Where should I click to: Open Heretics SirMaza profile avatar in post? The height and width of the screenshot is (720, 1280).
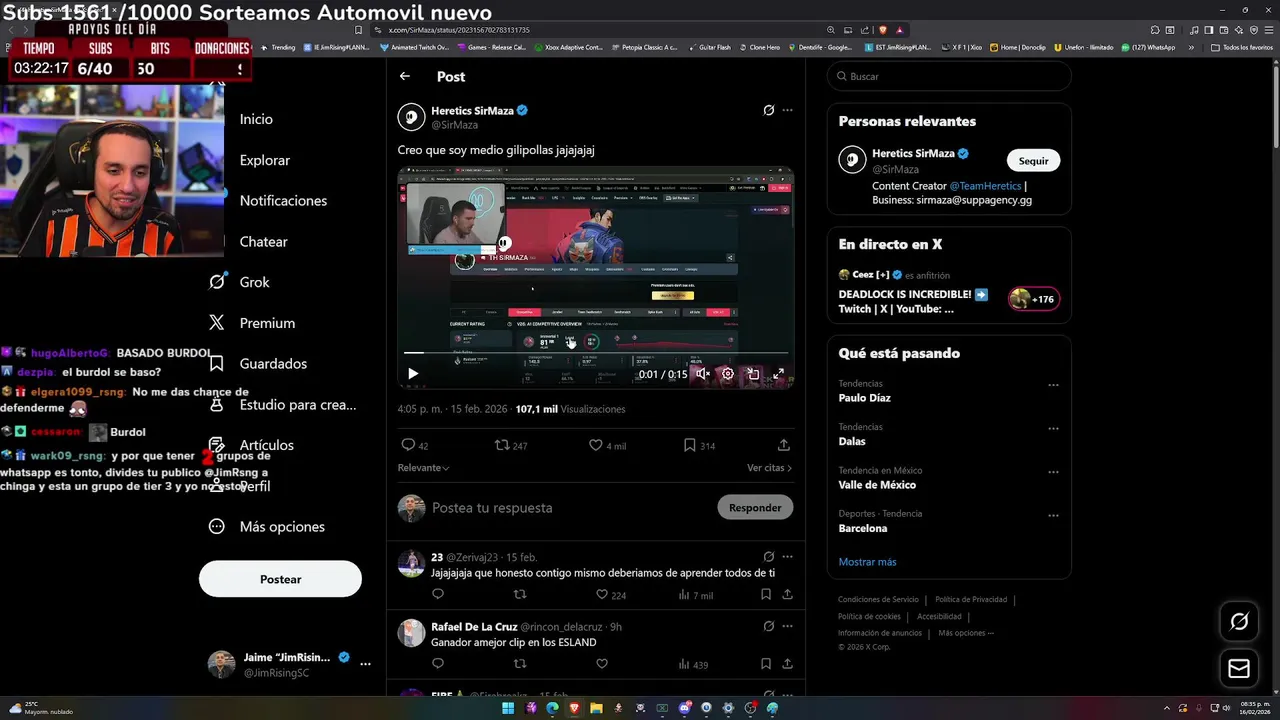click(411, 117)
